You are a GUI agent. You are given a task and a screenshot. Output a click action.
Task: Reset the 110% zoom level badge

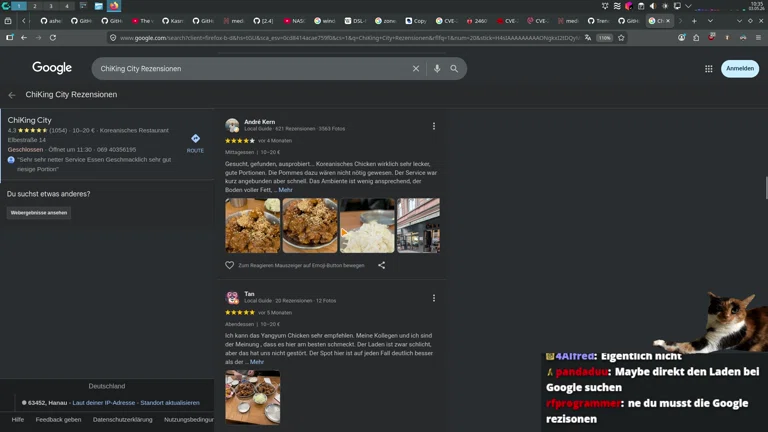604,38
